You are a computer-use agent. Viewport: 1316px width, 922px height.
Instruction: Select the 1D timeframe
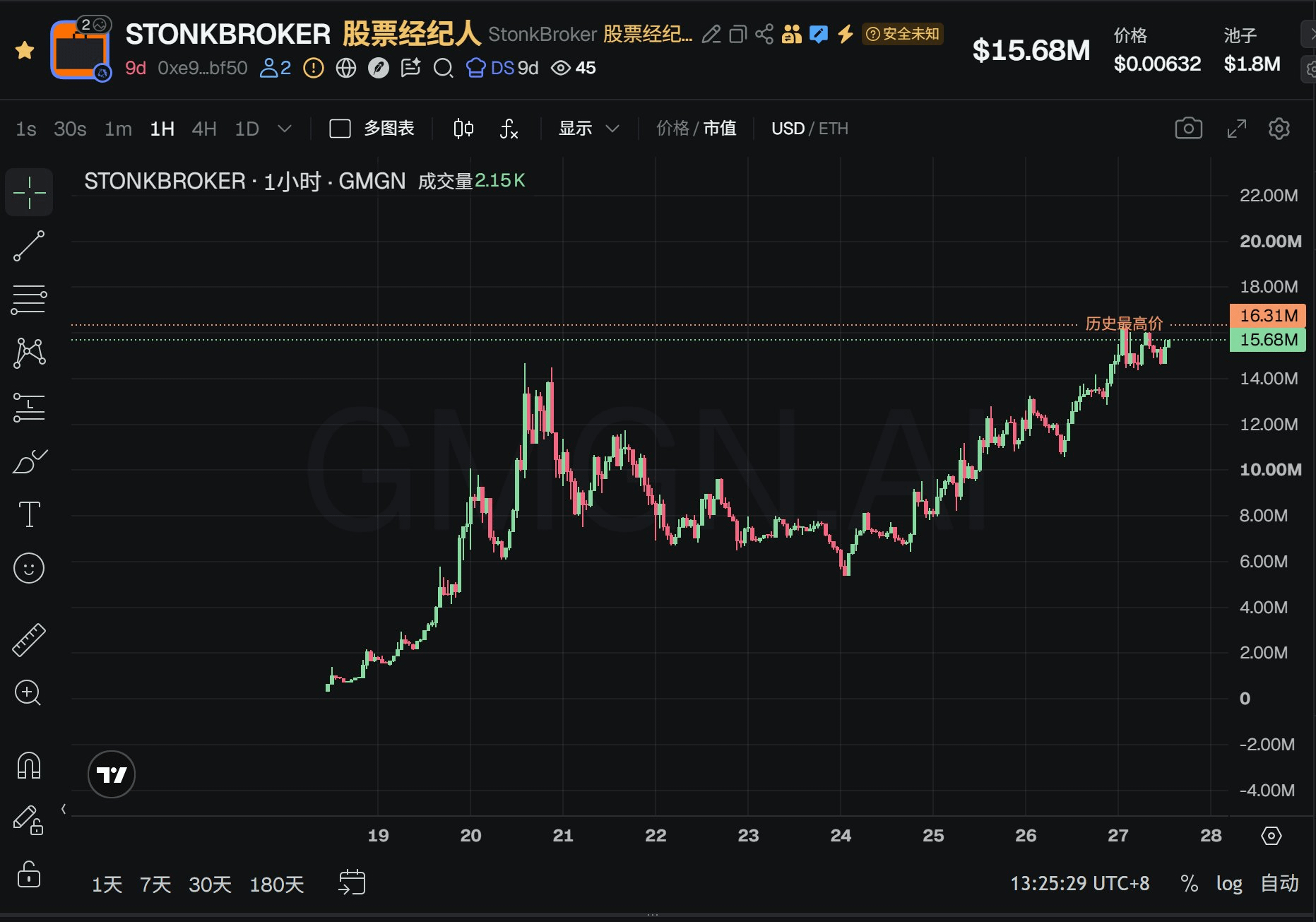(x=247, y=129)
